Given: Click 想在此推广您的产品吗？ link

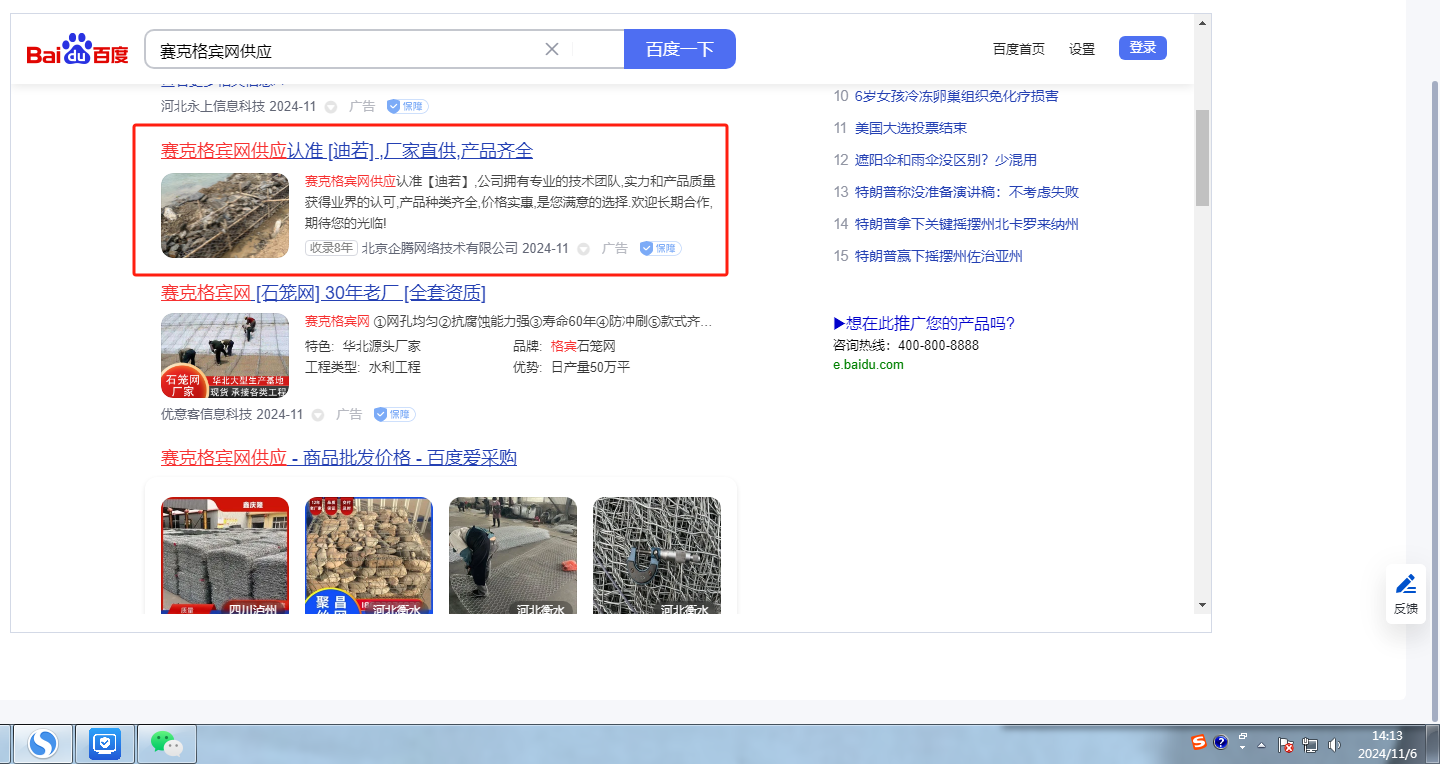Looking at the screenshot, I should (x=924, y=323).
